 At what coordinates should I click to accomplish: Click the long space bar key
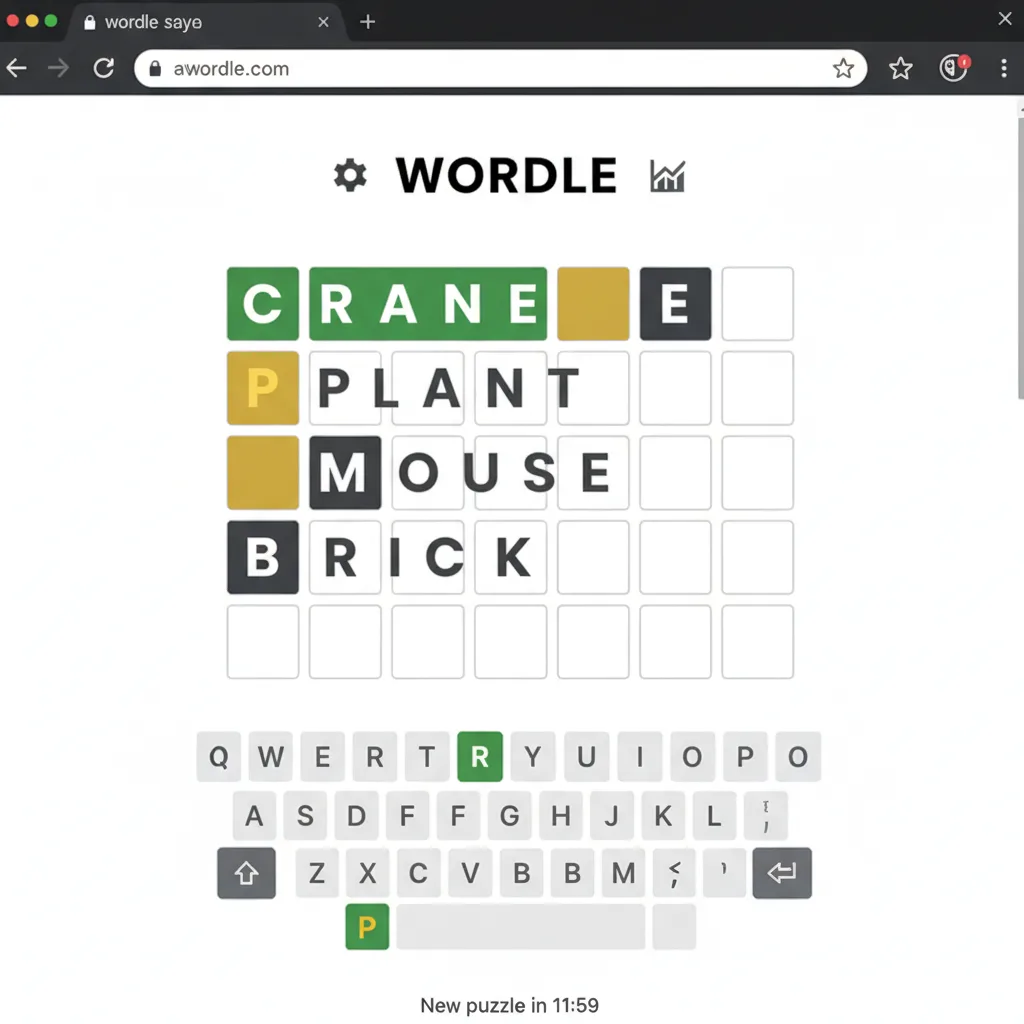tap(520, 927)
